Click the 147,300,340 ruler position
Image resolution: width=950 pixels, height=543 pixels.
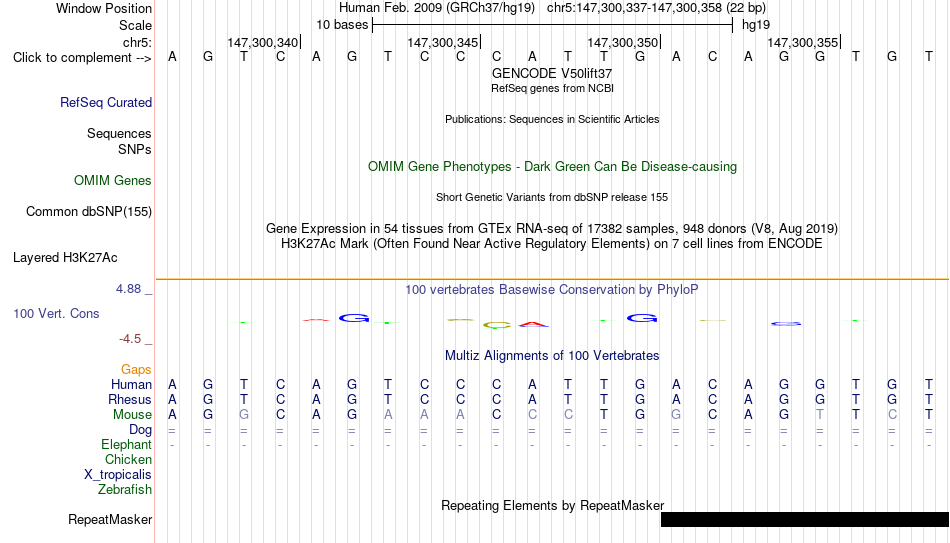[262, 42]
